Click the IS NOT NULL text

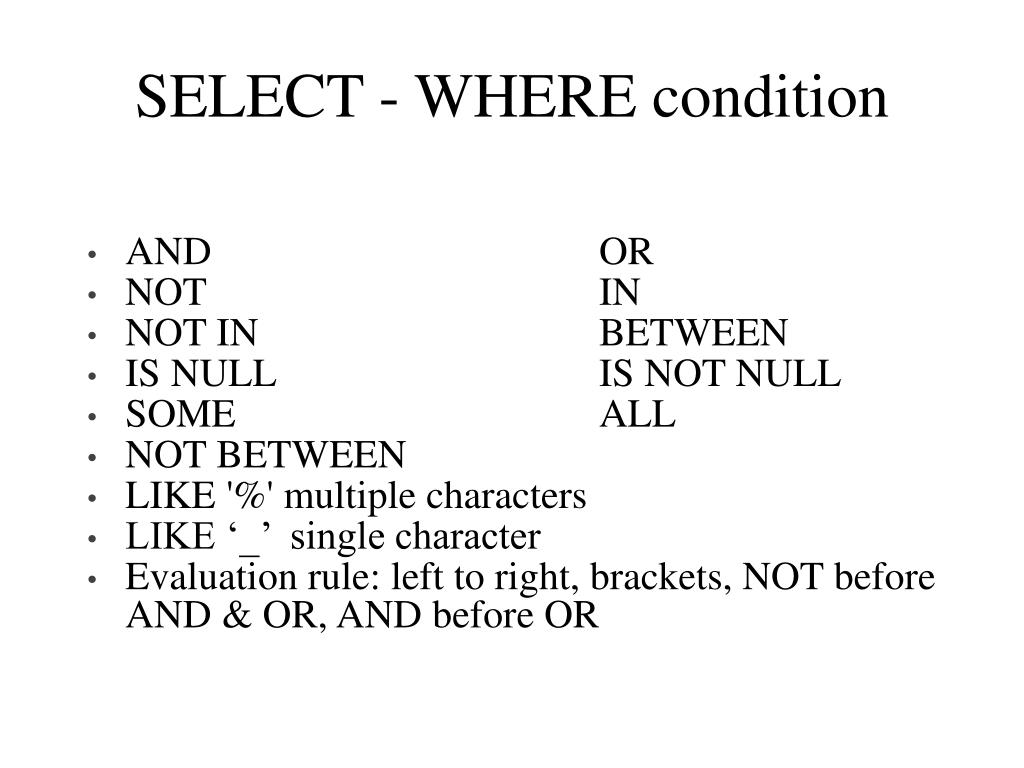(x=720, y=374)
